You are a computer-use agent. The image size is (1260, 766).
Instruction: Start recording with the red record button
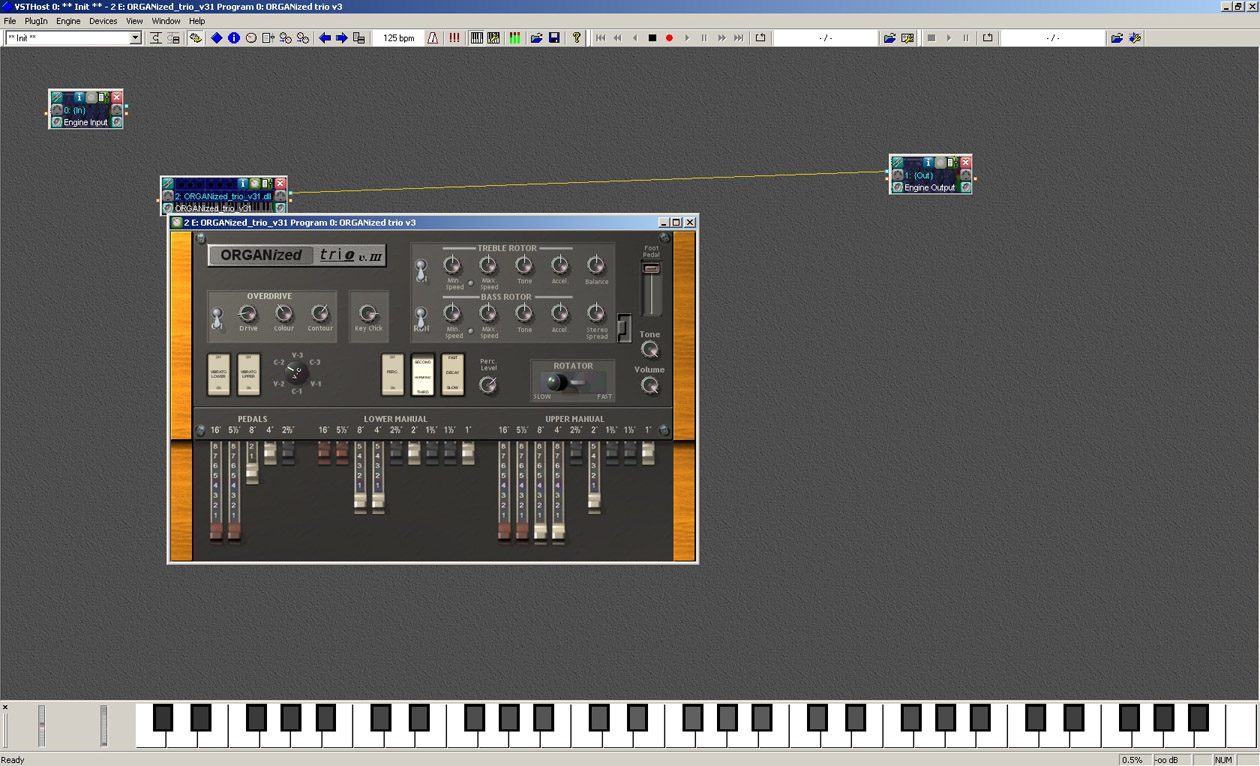click(669, 38)
